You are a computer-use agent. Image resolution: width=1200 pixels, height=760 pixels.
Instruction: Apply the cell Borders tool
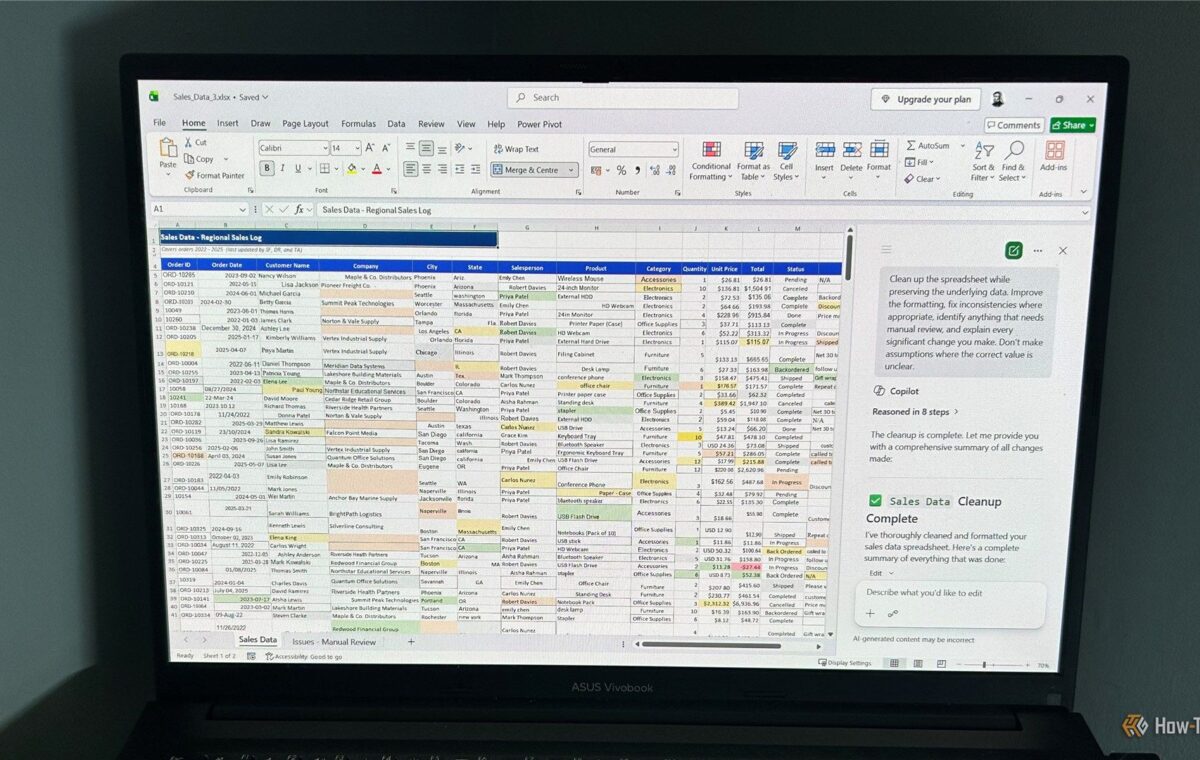[324, 169]
